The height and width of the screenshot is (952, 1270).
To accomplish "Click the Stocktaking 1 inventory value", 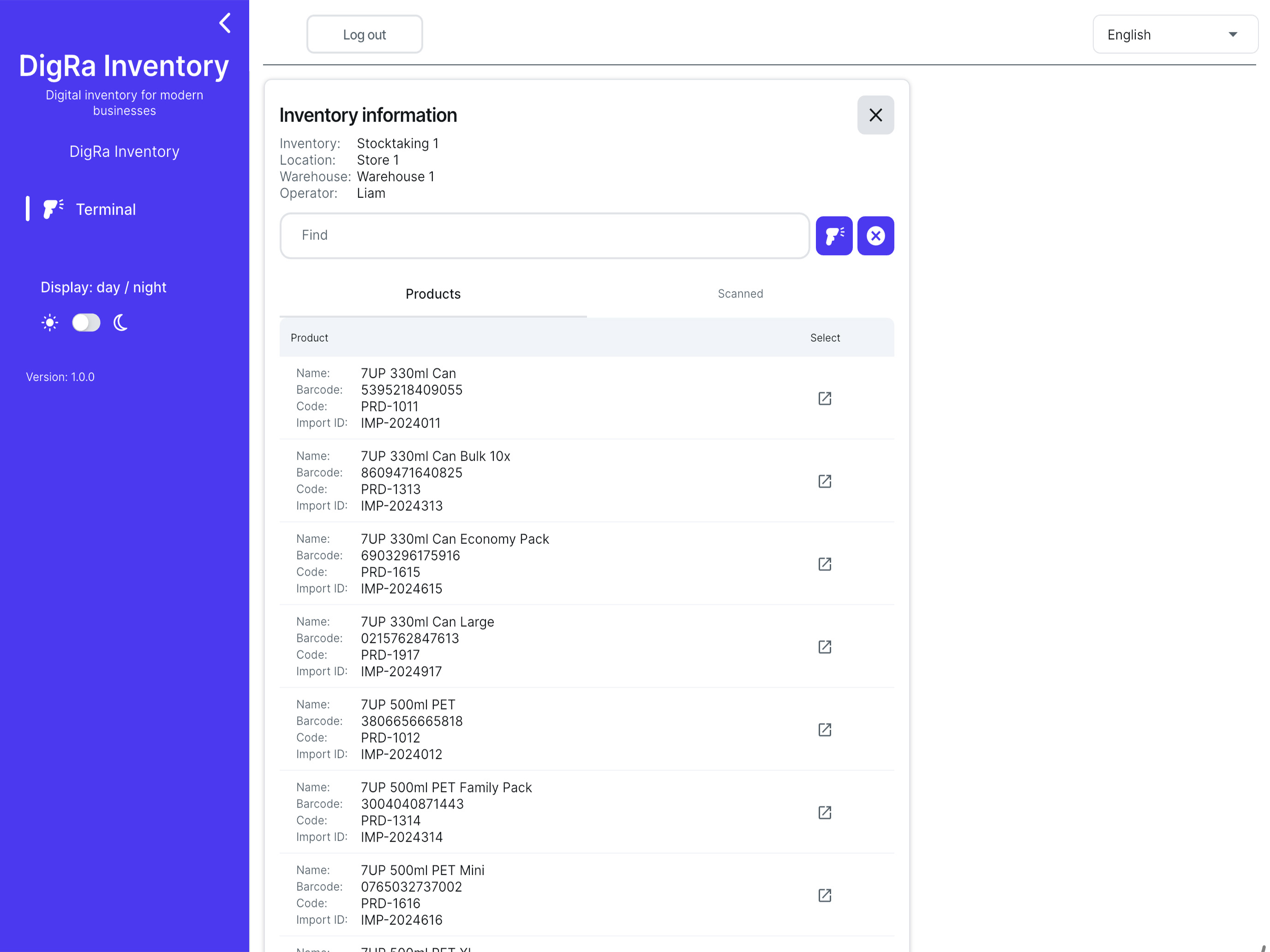I will (x=398, y=143).
